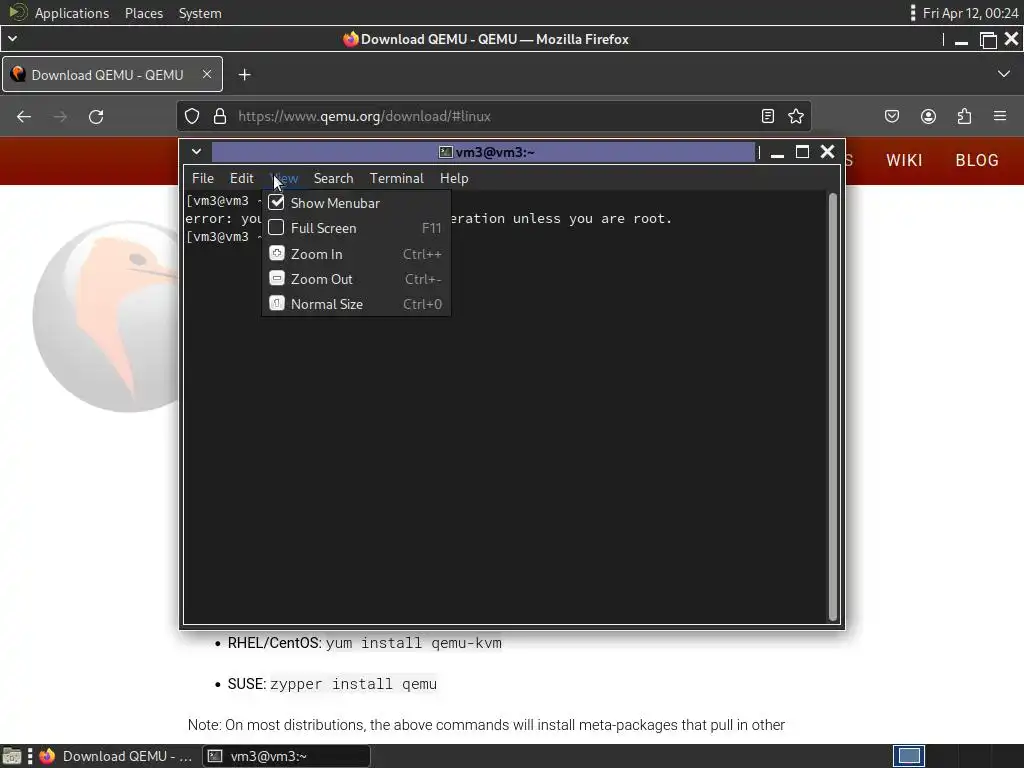Open Firefox account icon

tap(928, 116)
